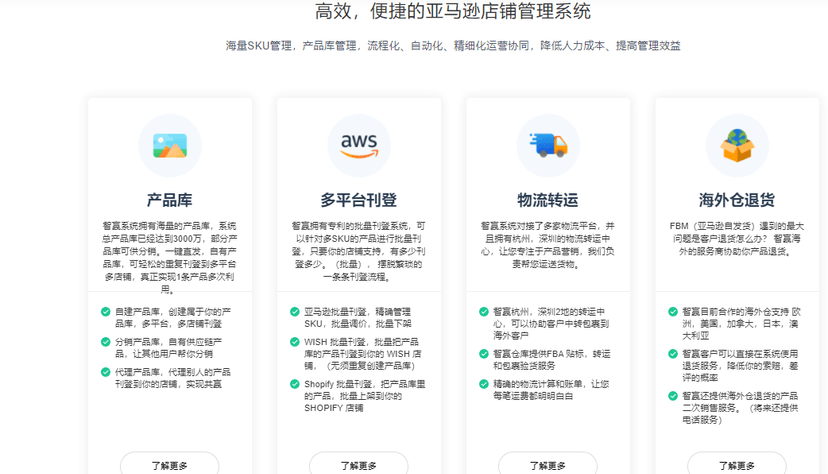Click the 分销产品库 feature text

pos(169,348)
